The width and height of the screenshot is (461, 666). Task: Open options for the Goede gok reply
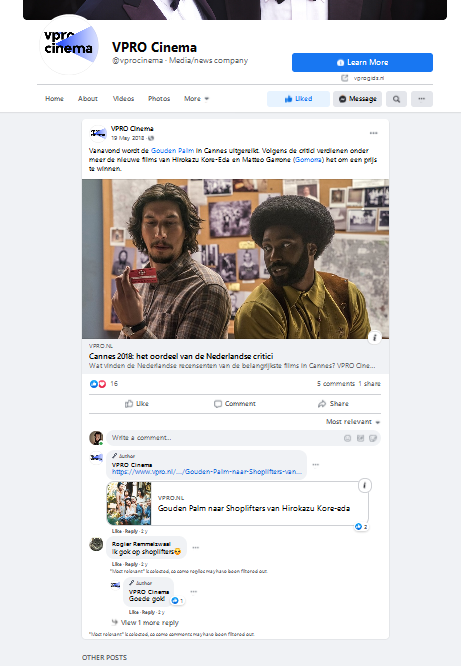coord(193,592)
